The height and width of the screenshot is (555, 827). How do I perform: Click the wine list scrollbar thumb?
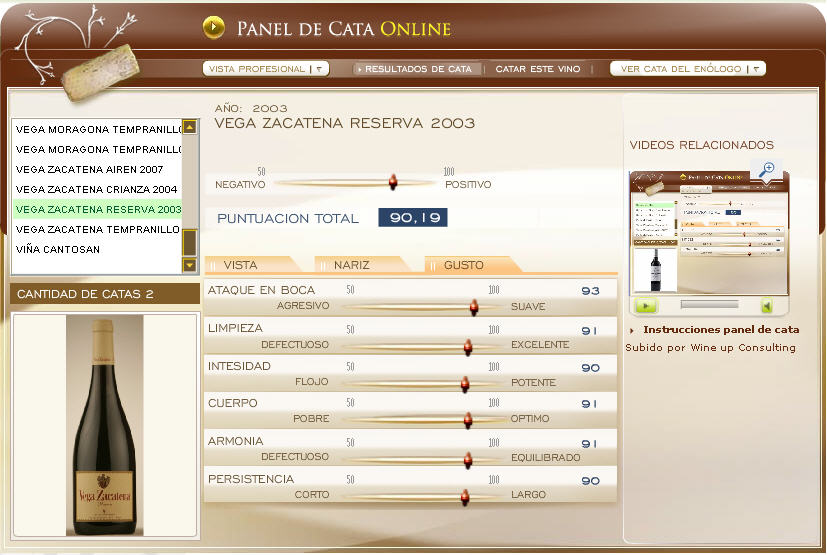(189, 243)
